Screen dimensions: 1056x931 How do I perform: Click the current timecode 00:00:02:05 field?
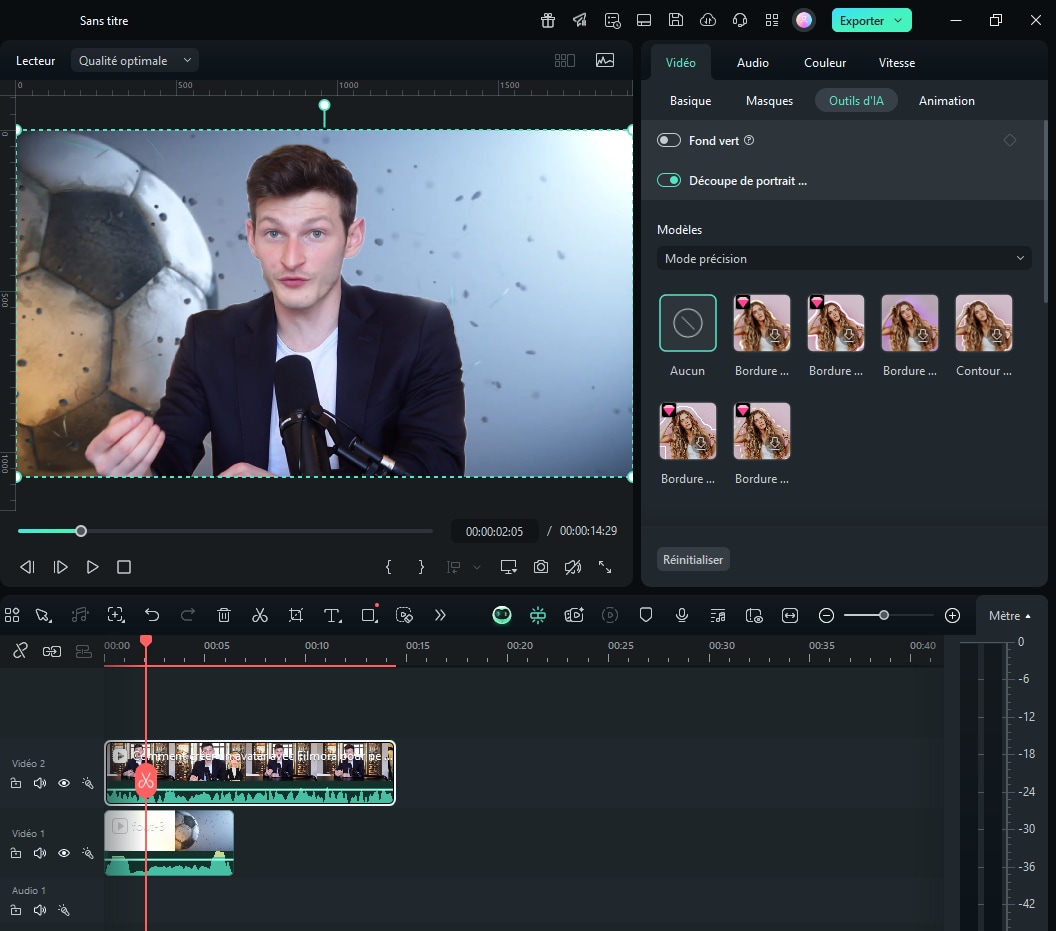(494, 532)
